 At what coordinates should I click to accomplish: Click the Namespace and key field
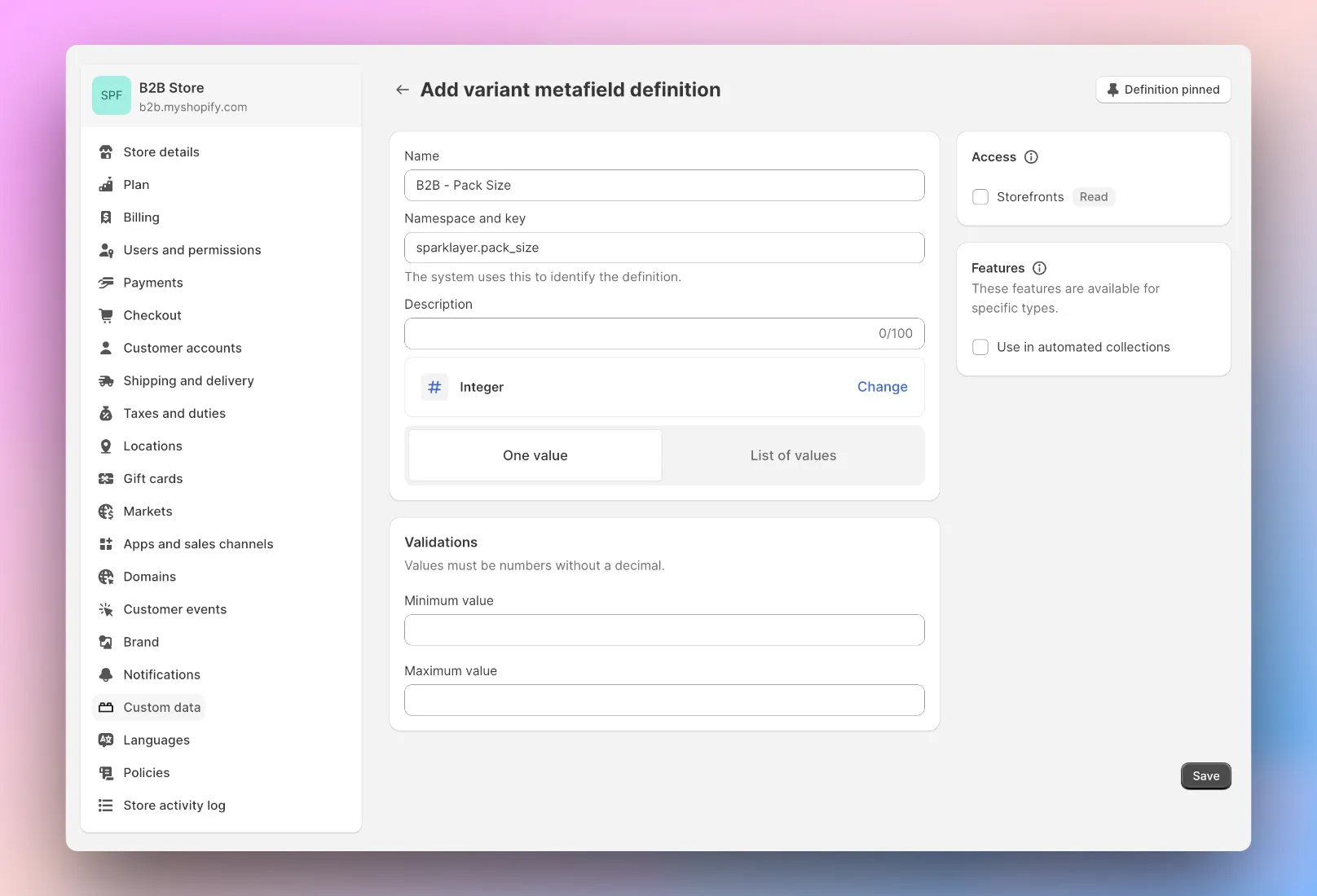point(664,248)
